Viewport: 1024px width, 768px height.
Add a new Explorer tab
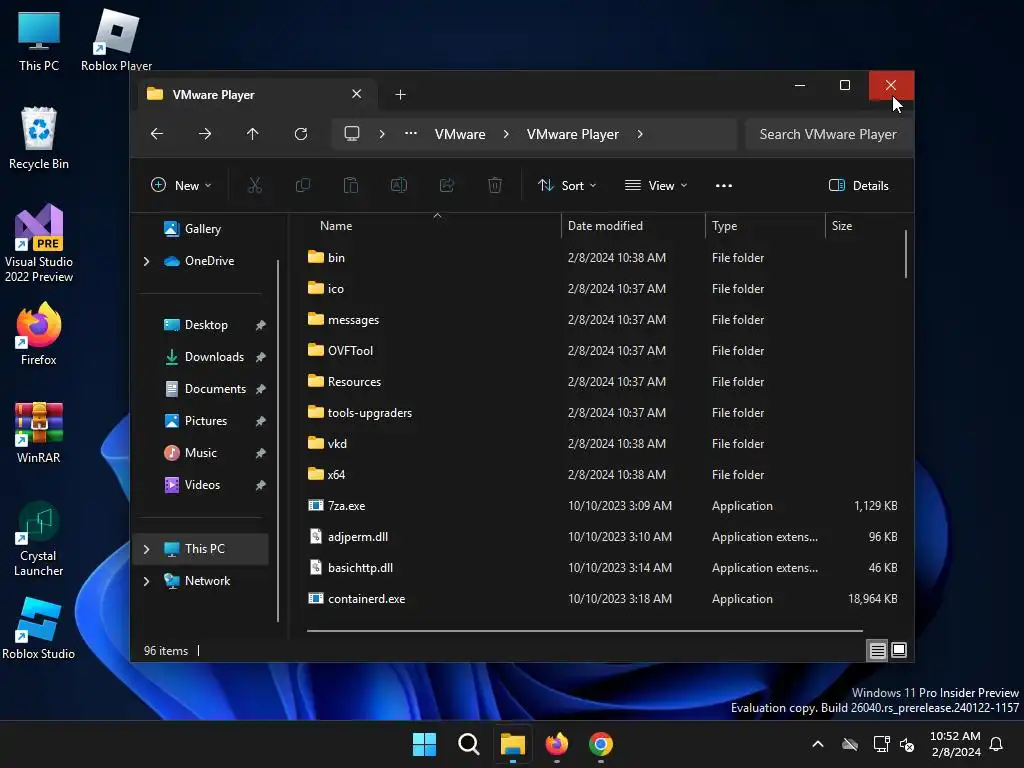click(400, 95)
